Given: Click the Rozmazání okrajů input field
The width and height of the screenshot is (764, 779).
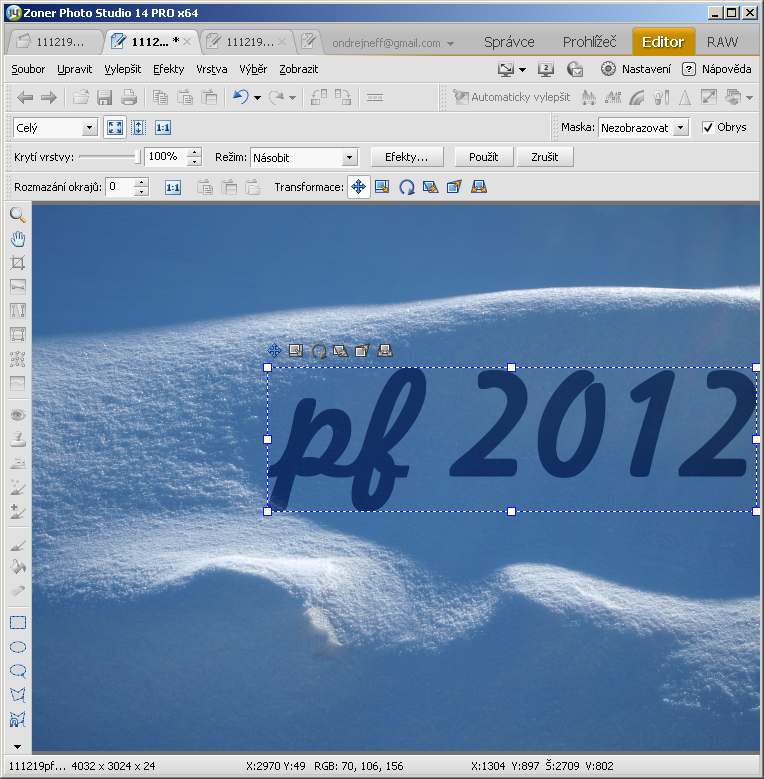Looking at the screenshot, I should (x=119, y=187).
